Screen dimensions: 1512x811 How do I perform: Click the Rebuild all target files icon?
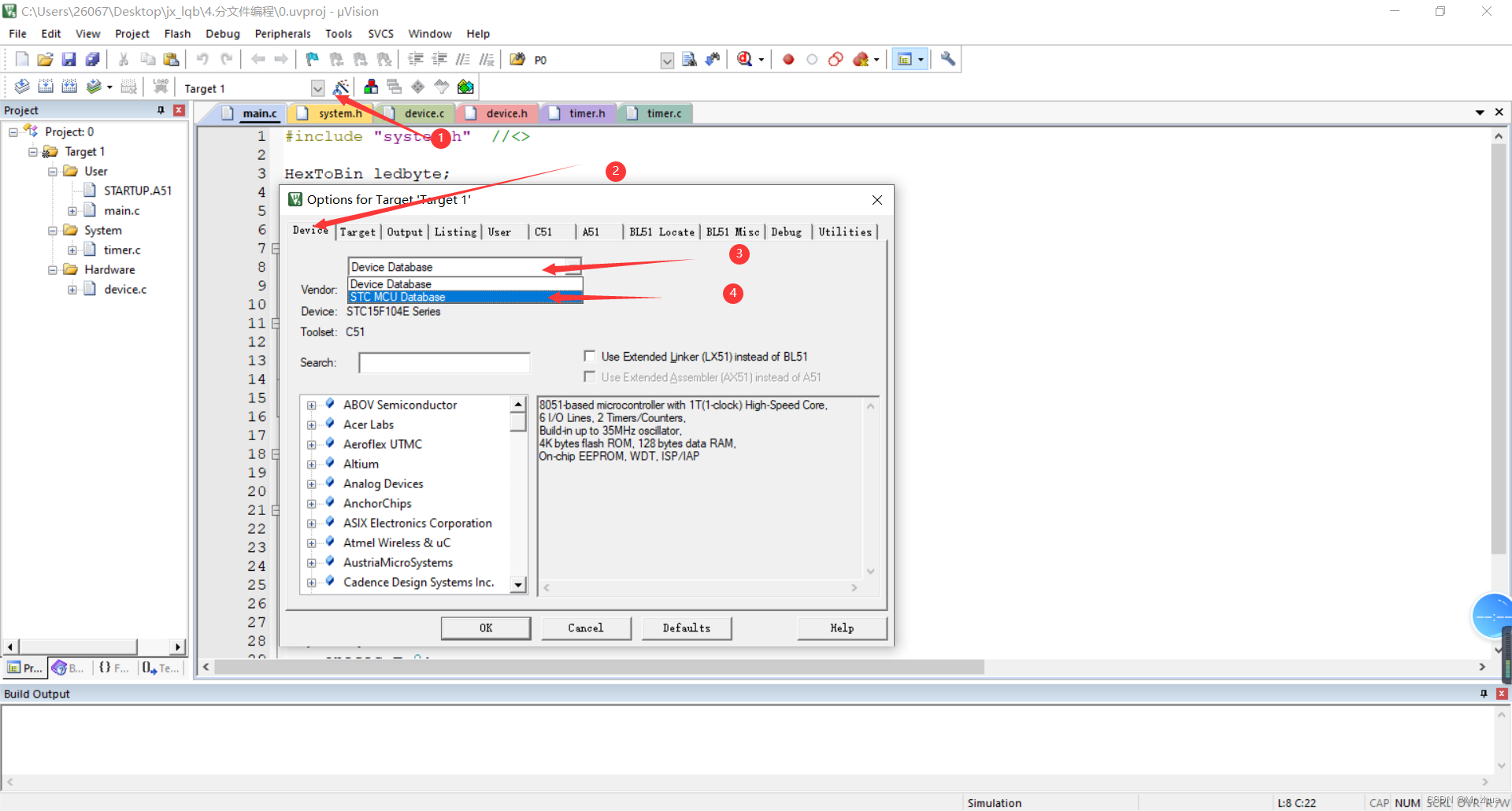(x=69, y=87)
